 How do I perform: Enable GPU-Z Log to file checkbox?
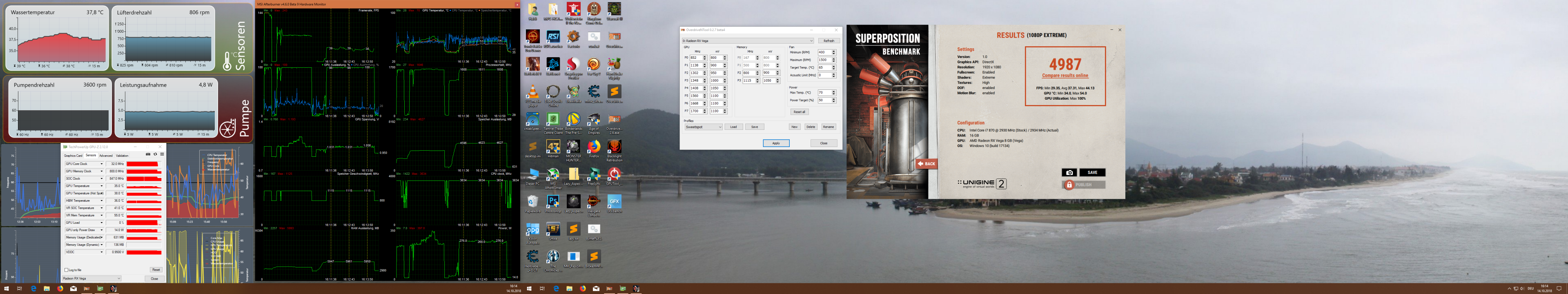pyautogui.click(x=66, y=269)
